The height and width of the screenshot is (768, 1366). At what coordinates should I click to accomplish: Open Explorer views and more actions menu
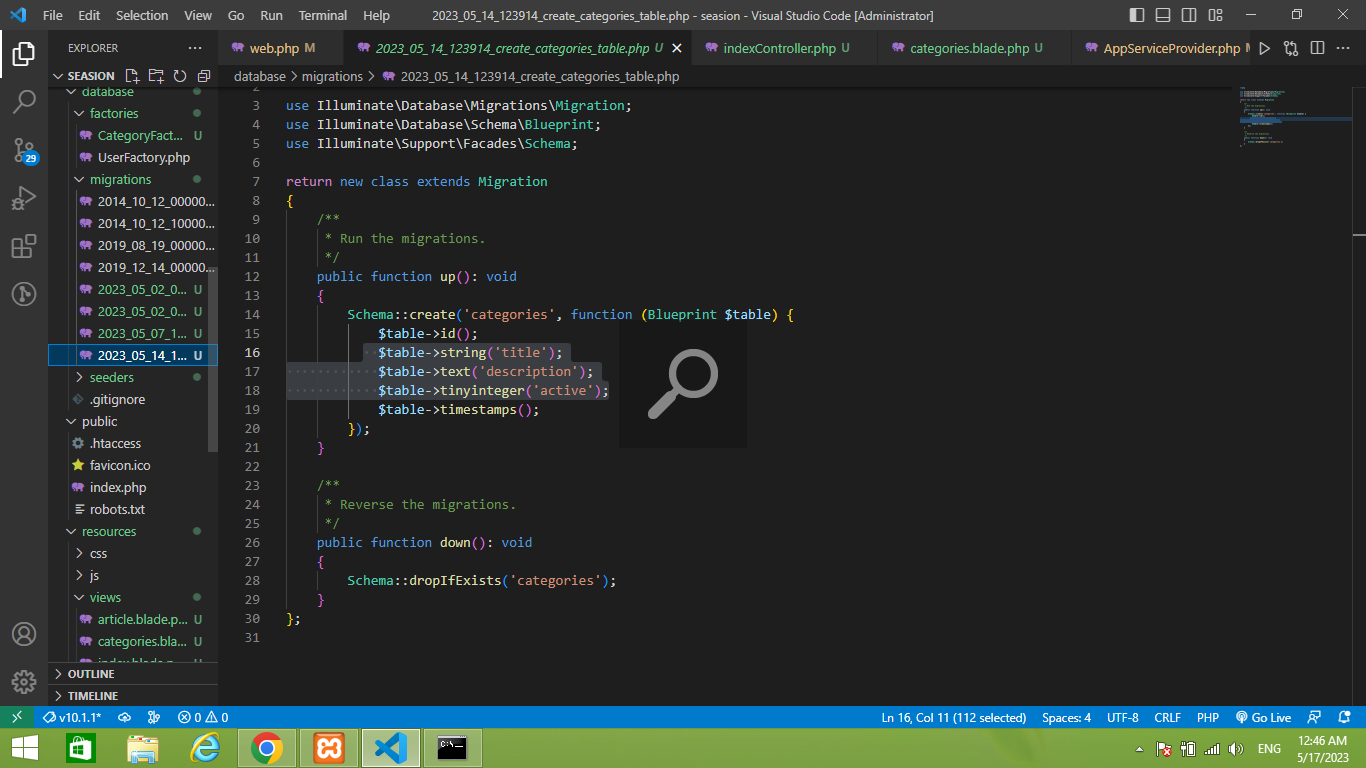pyautogui.click(x=194, y=48)
